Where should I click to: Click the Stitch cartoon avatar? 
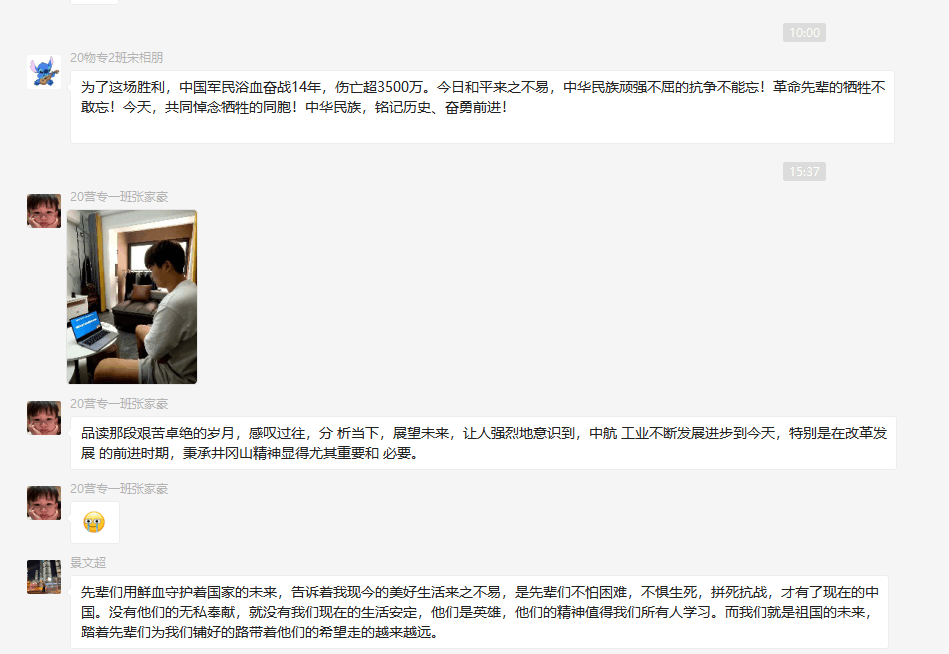coord(44,72)
